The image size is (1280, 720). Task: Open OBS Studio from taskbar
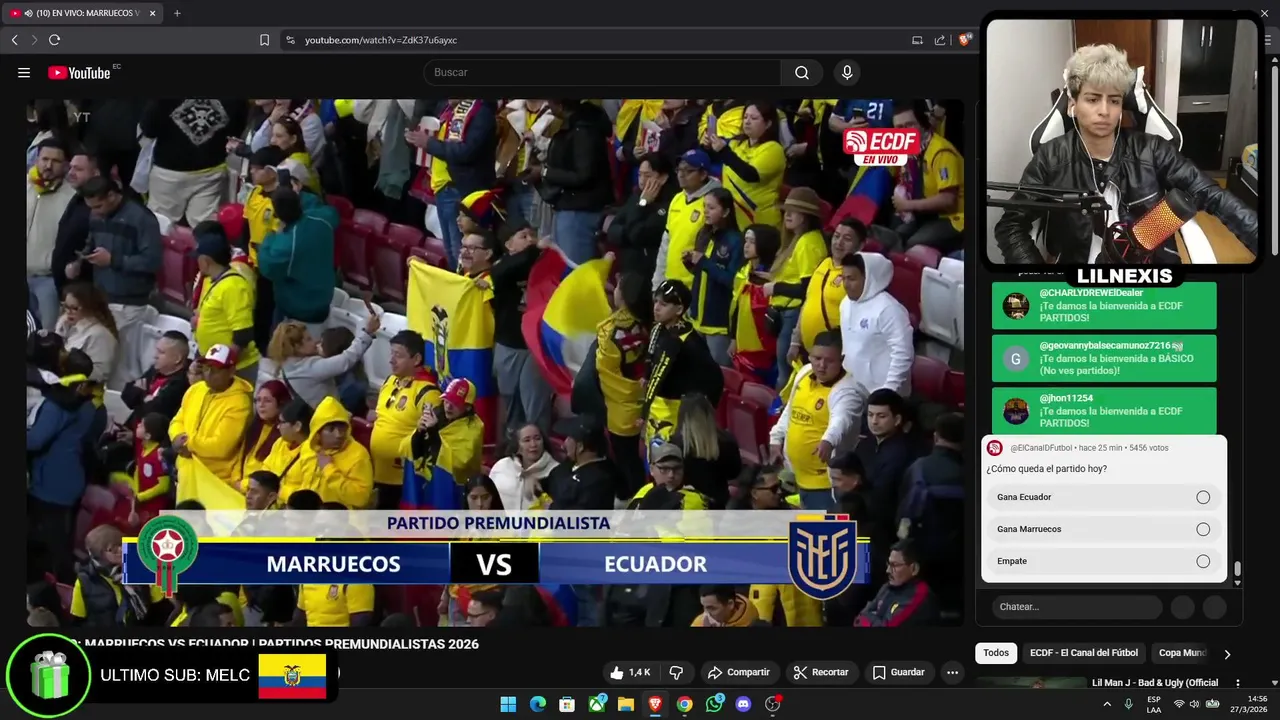click(772, 704)
